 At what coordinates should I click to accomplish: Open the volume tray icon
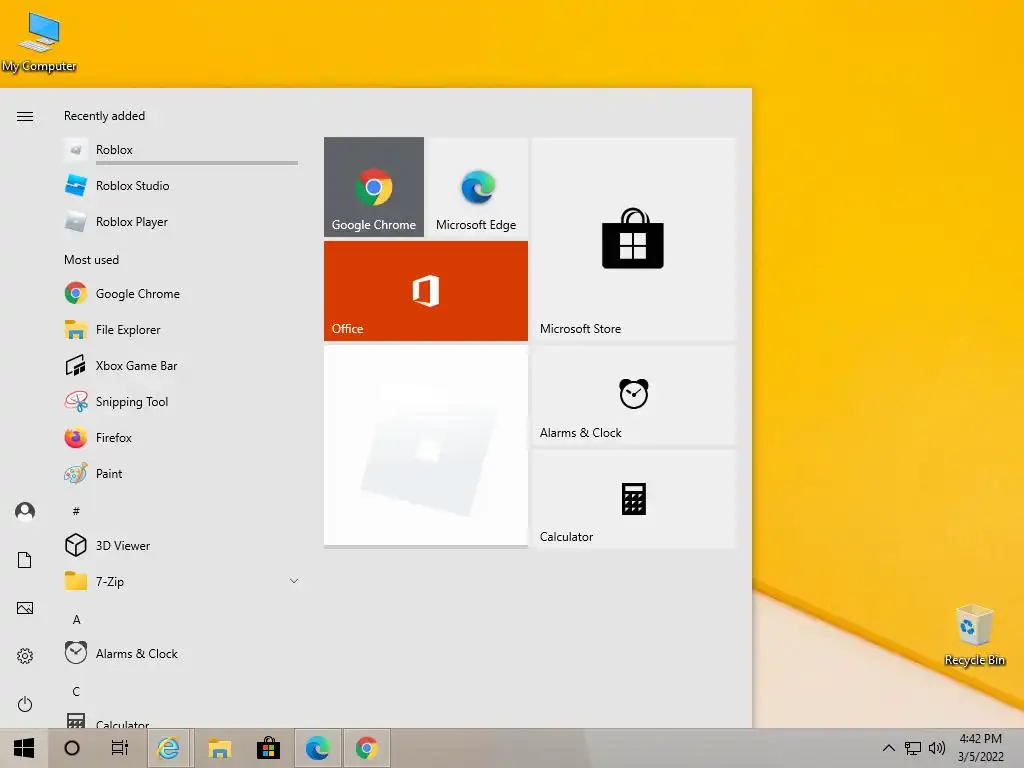936,748
